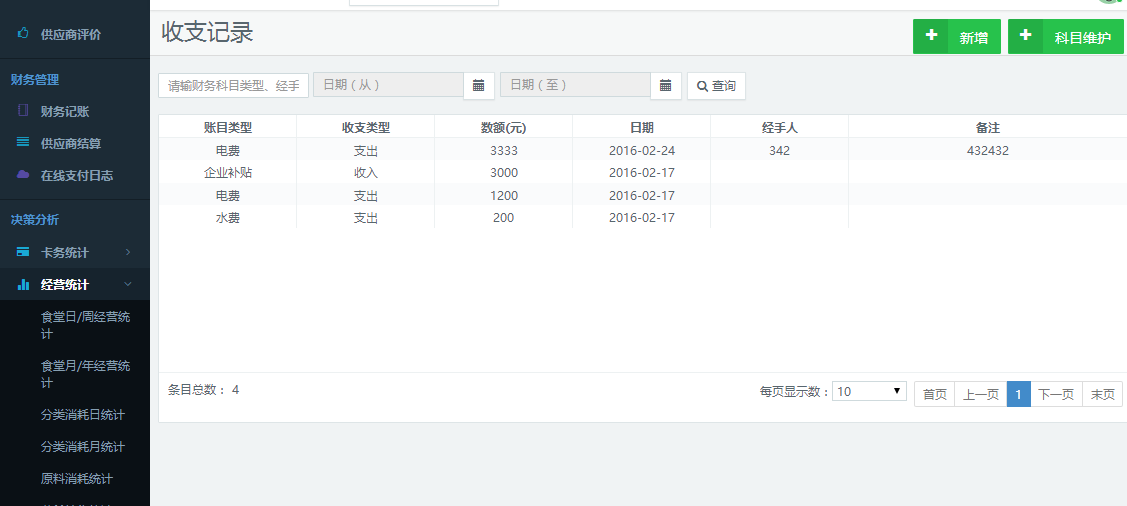Open the 每页显示数 page-size dropdown

pos(870,391)
